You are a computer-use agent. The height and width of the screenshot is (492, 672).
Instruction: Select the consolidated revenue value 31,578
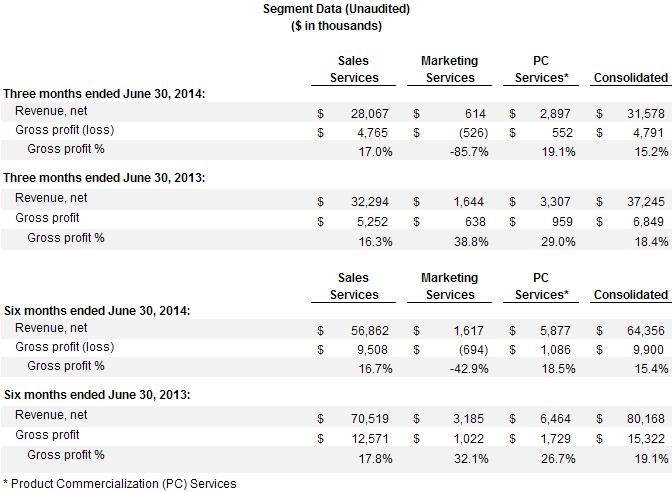click(x=647, y=112)
